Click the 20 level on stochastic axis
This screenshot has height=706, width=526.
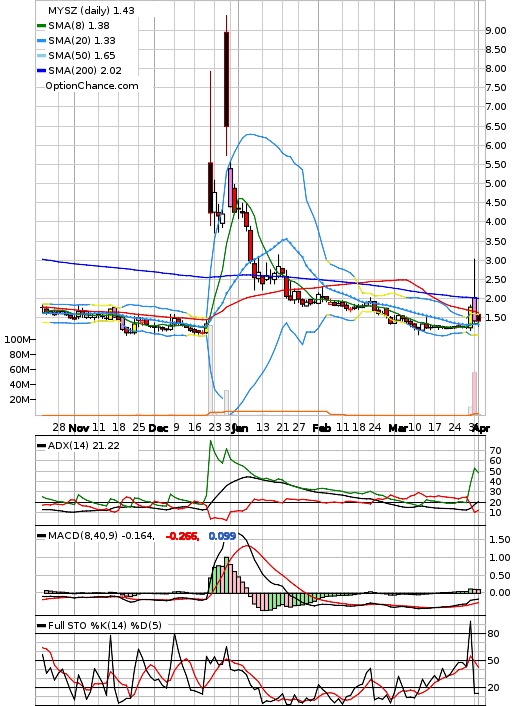click(493, 688)
